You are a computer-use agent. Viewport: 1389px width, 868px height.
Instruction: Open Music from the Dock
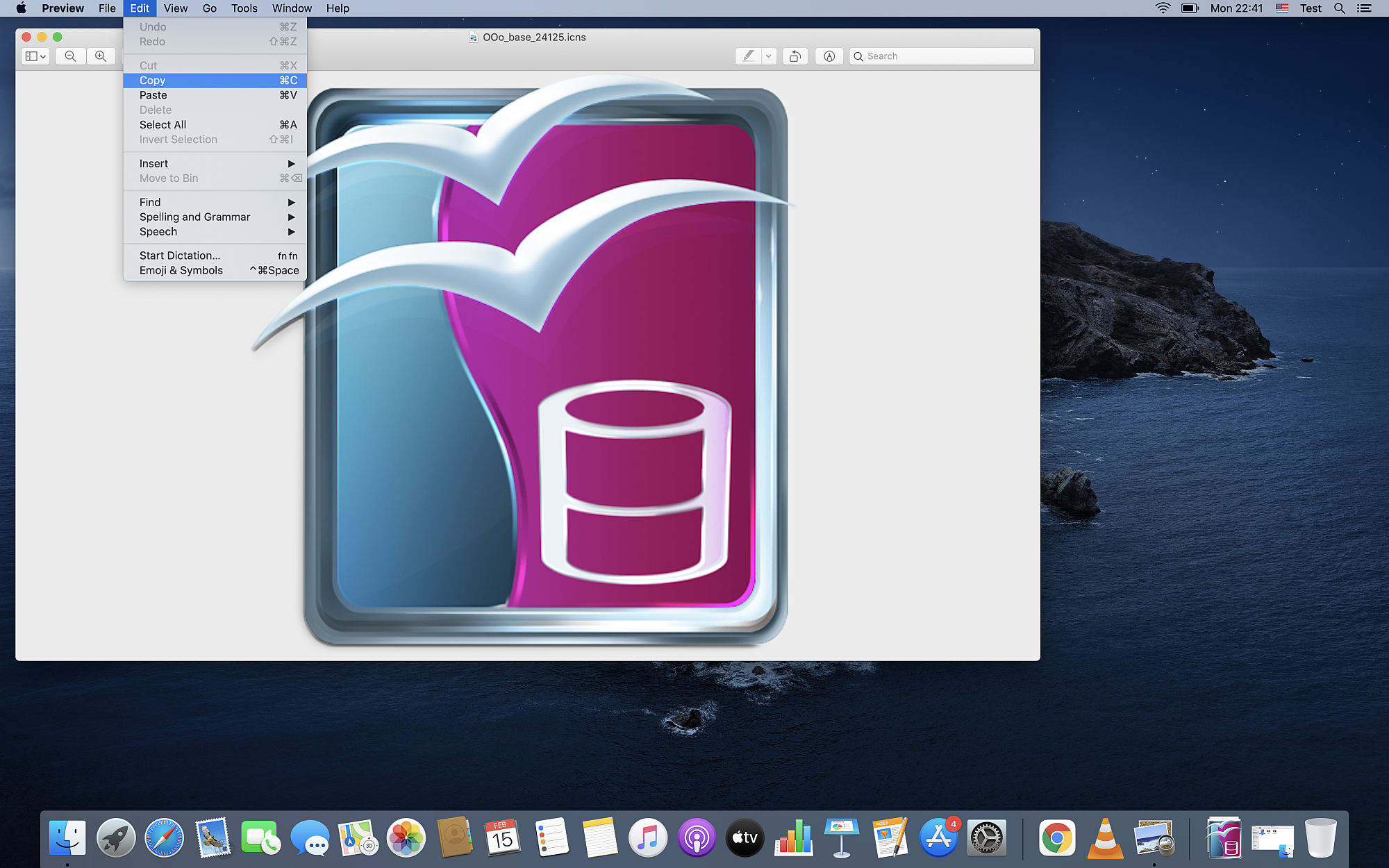point(648,837)
